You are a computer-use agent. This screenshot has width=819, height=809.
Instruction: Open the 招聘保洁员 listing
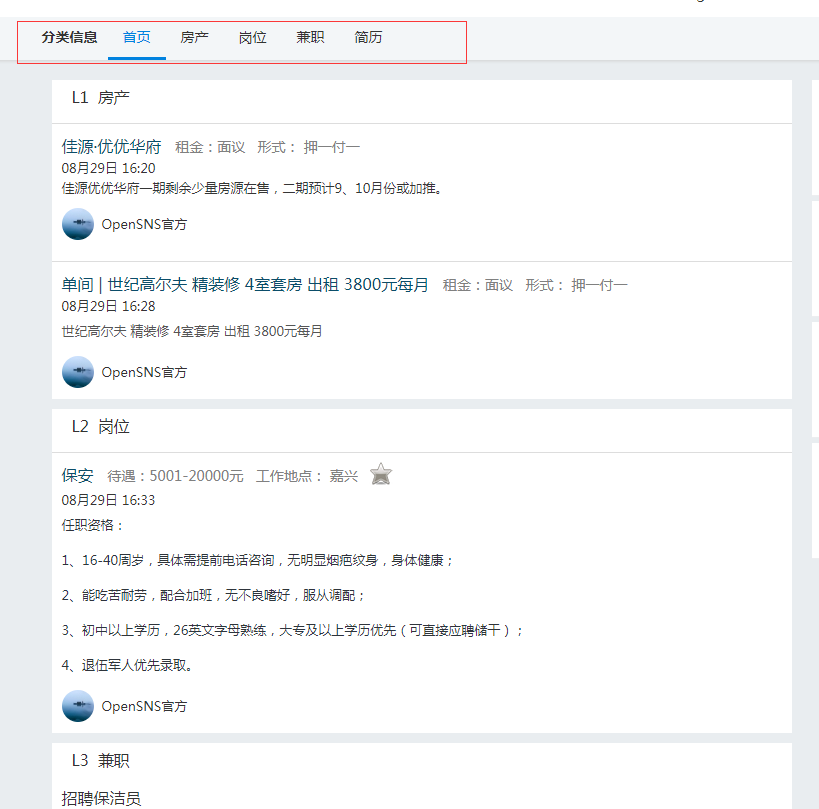tap(101, 798)
